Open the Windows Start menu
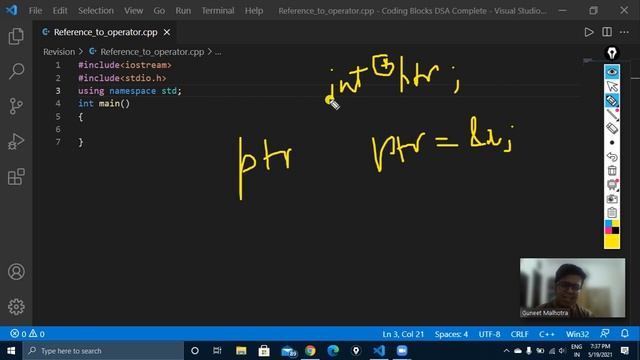Image resolution: width=640 pixels, height=360 pixels. click(x=11, y=351)
